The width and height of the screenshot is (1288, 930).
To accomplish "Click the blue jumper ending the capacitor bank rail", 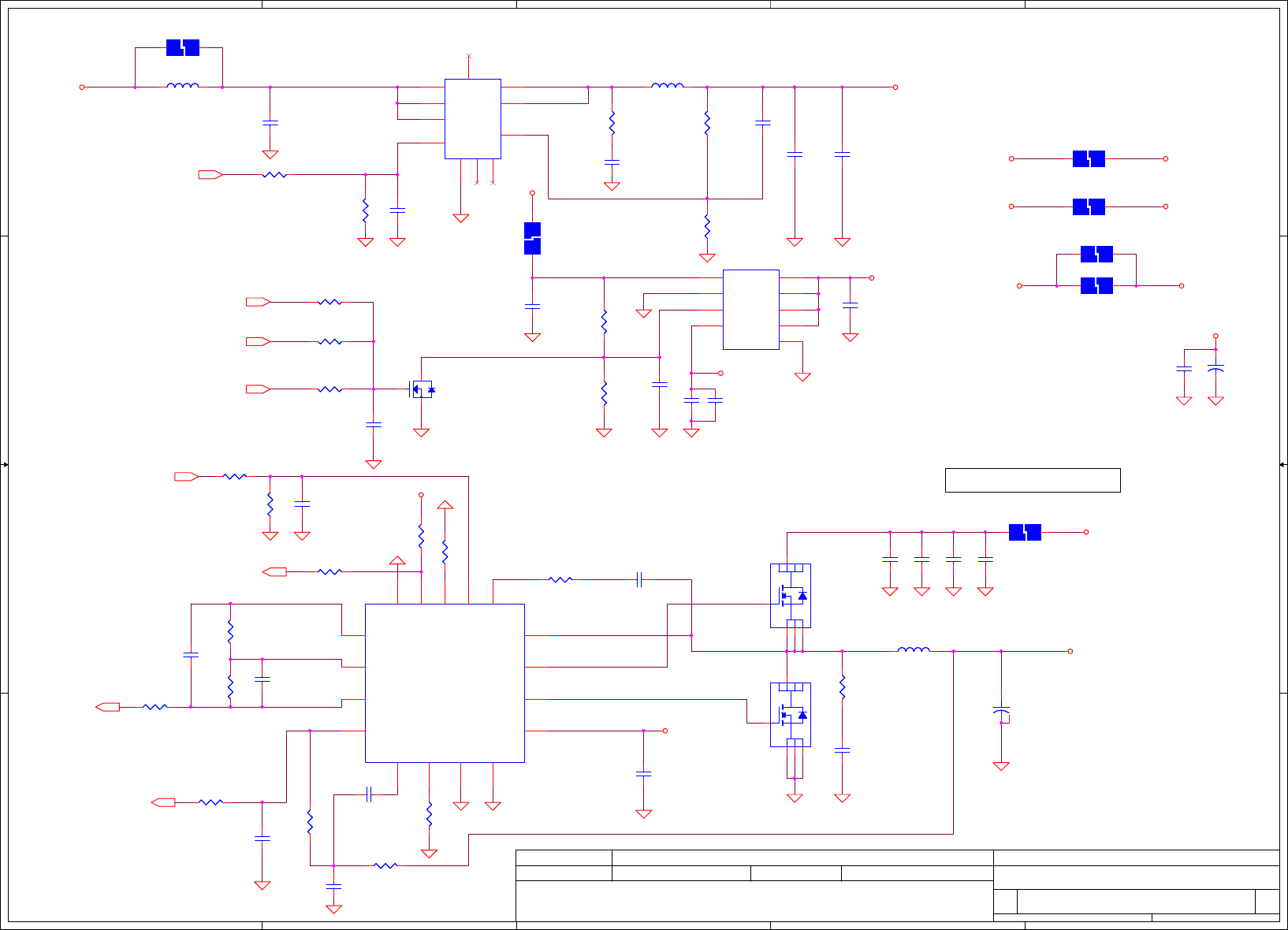I will click(x=1025, y=533).
